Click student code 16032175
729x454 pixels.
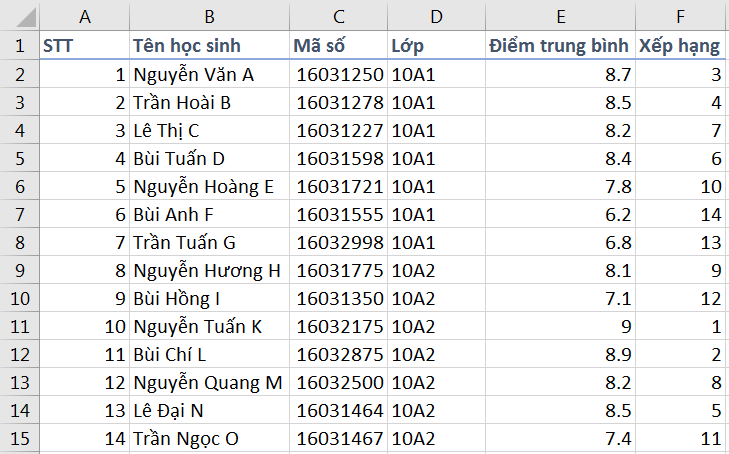(338, 326)
